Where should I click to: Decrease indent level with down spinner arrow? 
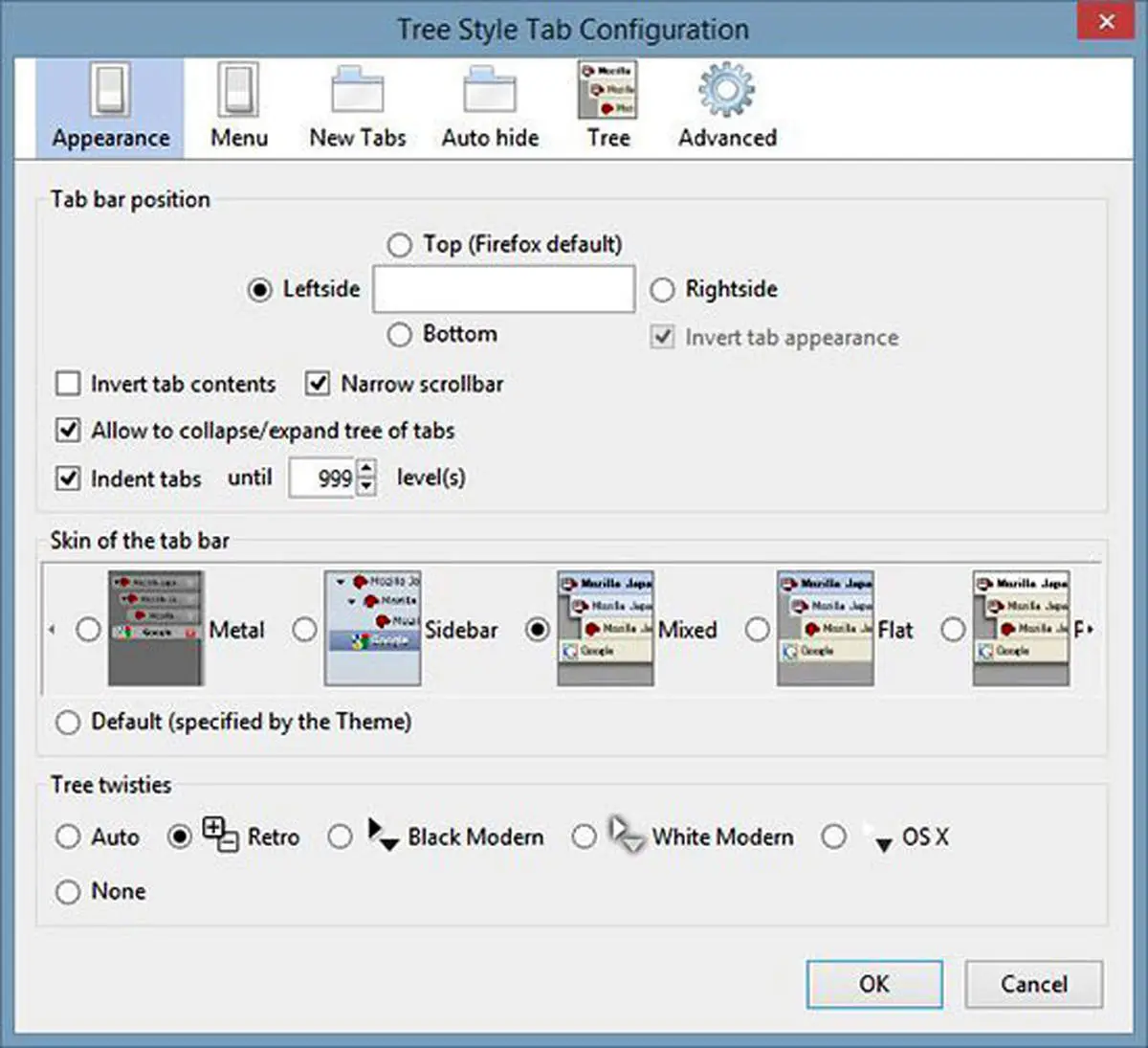coord(366,486)
